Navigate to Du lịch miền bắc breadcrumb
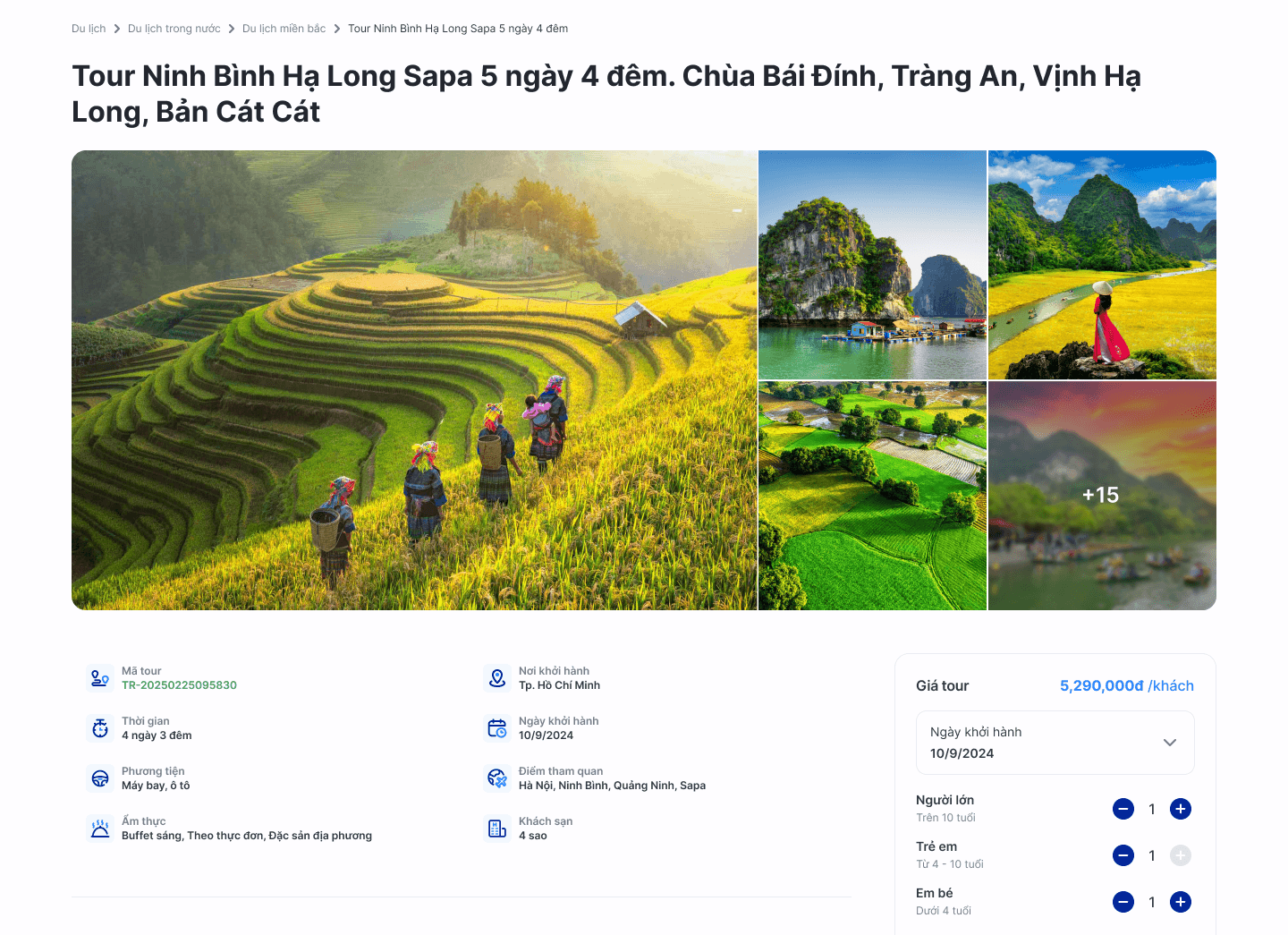 (284, 29)
